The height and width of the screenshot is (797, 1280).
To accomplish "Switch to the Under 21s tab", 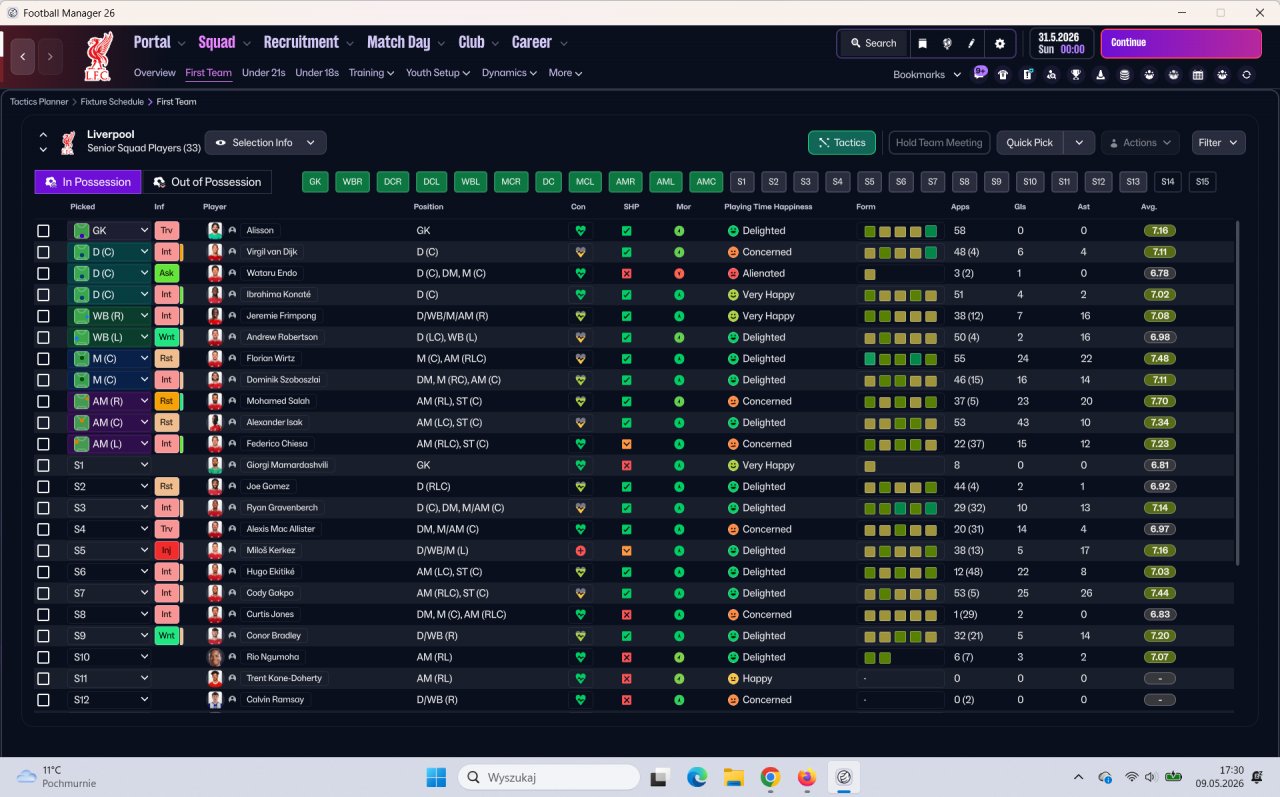I will click(264, 73).
